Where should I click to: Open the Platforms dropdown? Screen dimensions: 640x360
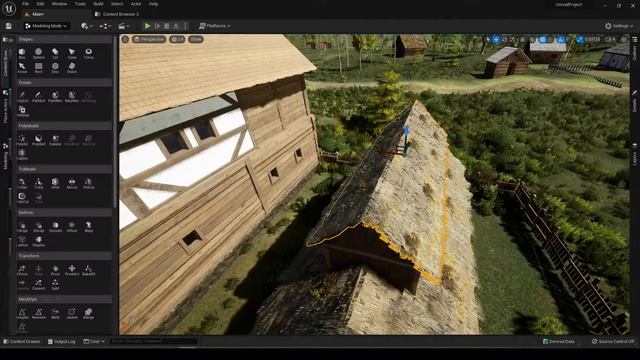pyautogui.click(x=215, y=26)
